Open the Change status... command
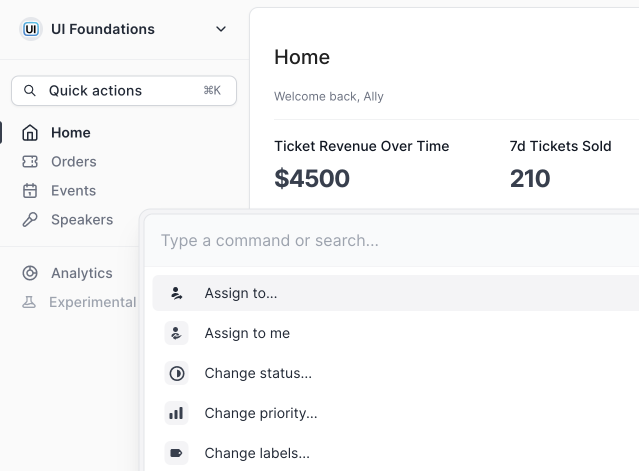639x471 pixels. pos(258,374)
